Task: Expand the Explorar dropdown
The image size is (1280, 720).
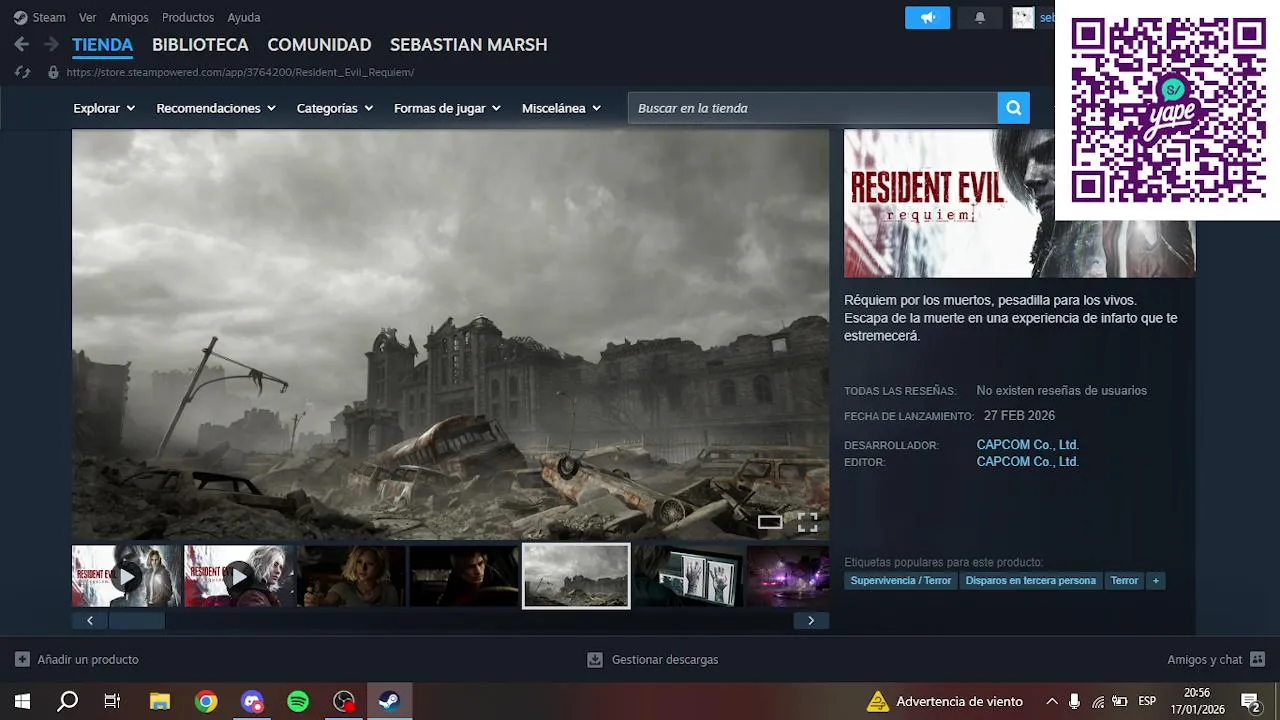Action: pyautogui.click(x=104, y=108)
